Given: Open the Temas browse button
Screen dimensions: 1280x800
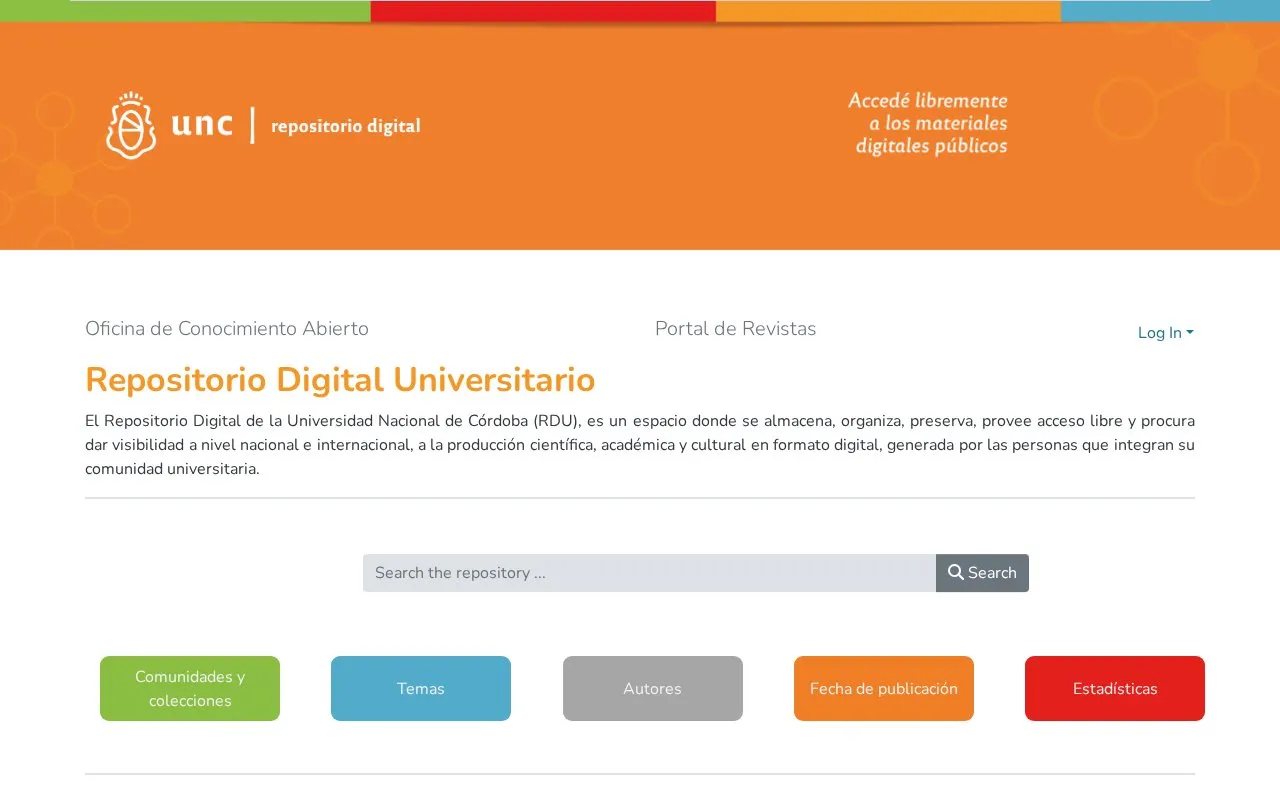Looking at the screenshot, I should [421, 688].
